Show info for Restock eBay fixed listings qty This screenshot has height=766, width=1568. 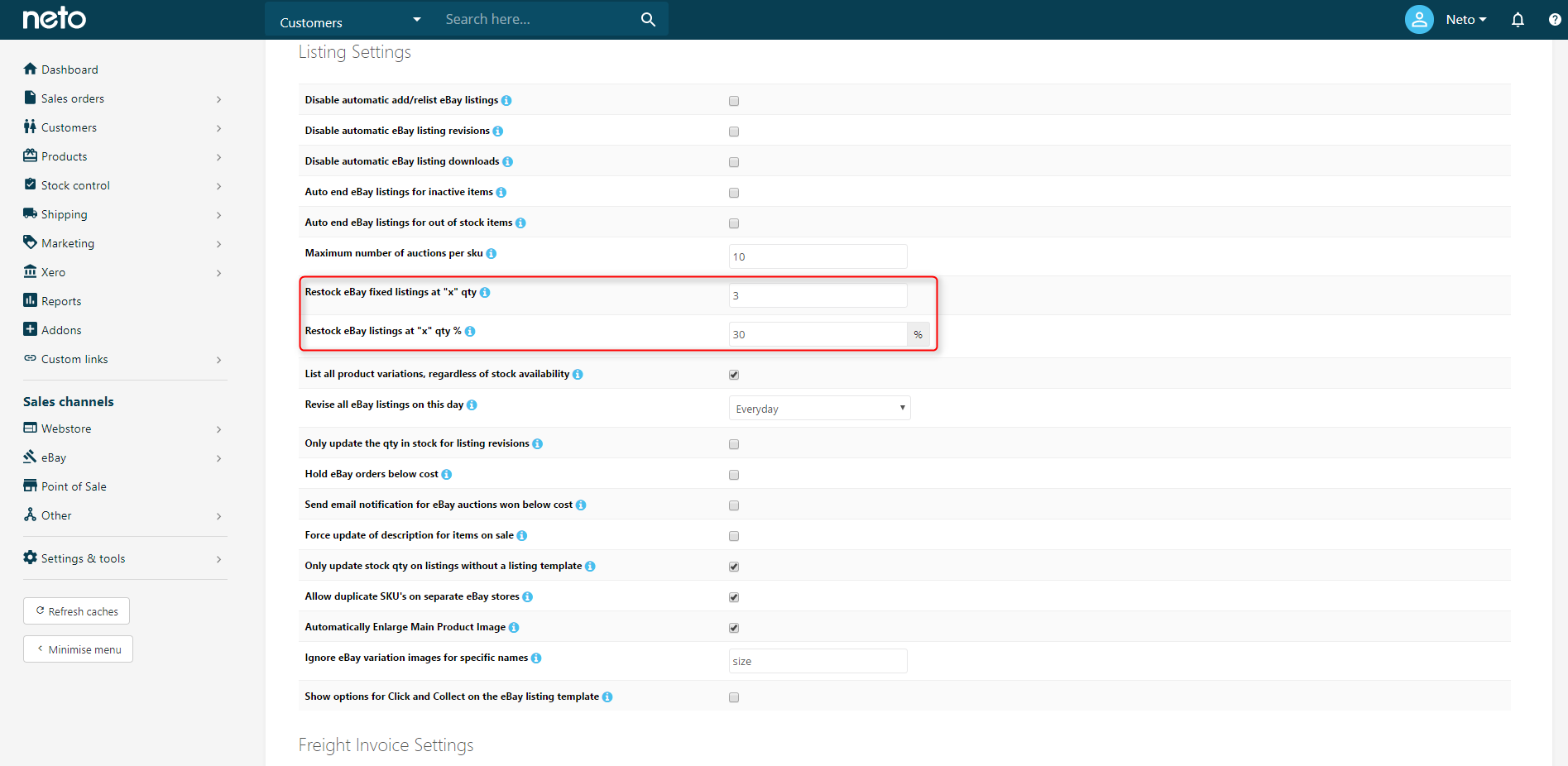[485, 292]
